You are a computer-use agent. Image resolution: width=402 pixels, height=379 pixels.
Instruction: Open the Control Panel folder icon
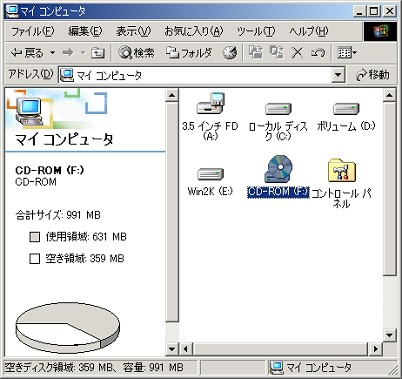[342, 170]
